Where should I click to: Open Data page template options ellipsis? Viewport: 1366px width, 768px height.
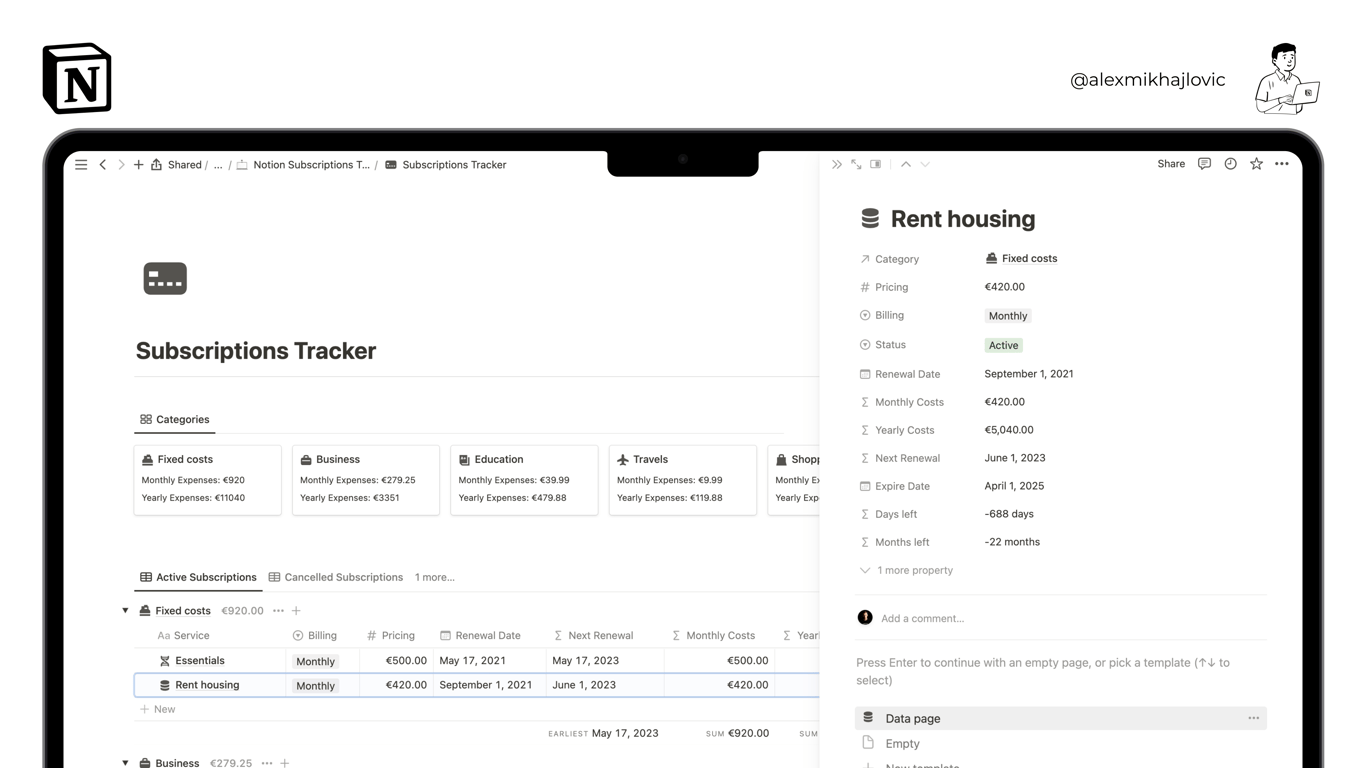tap(1253, 718)
